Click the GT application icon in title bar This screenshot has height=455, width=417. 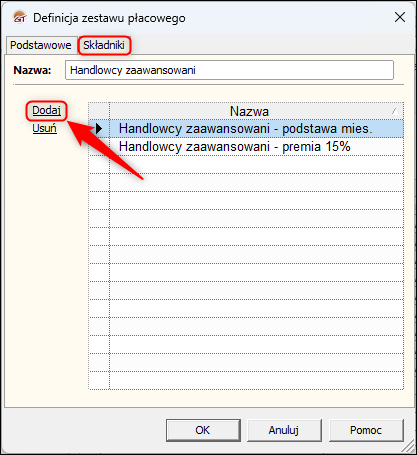20,17
